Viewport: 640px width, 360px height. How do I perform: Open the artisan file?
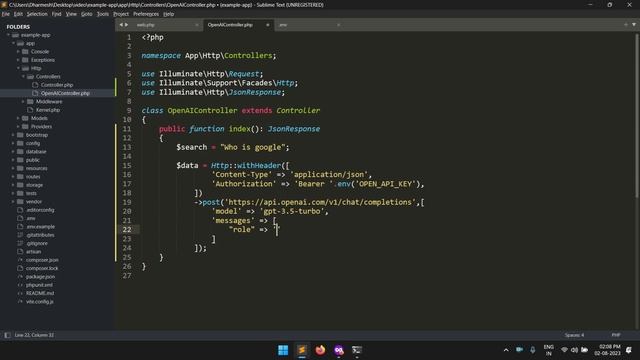[33, 251]
